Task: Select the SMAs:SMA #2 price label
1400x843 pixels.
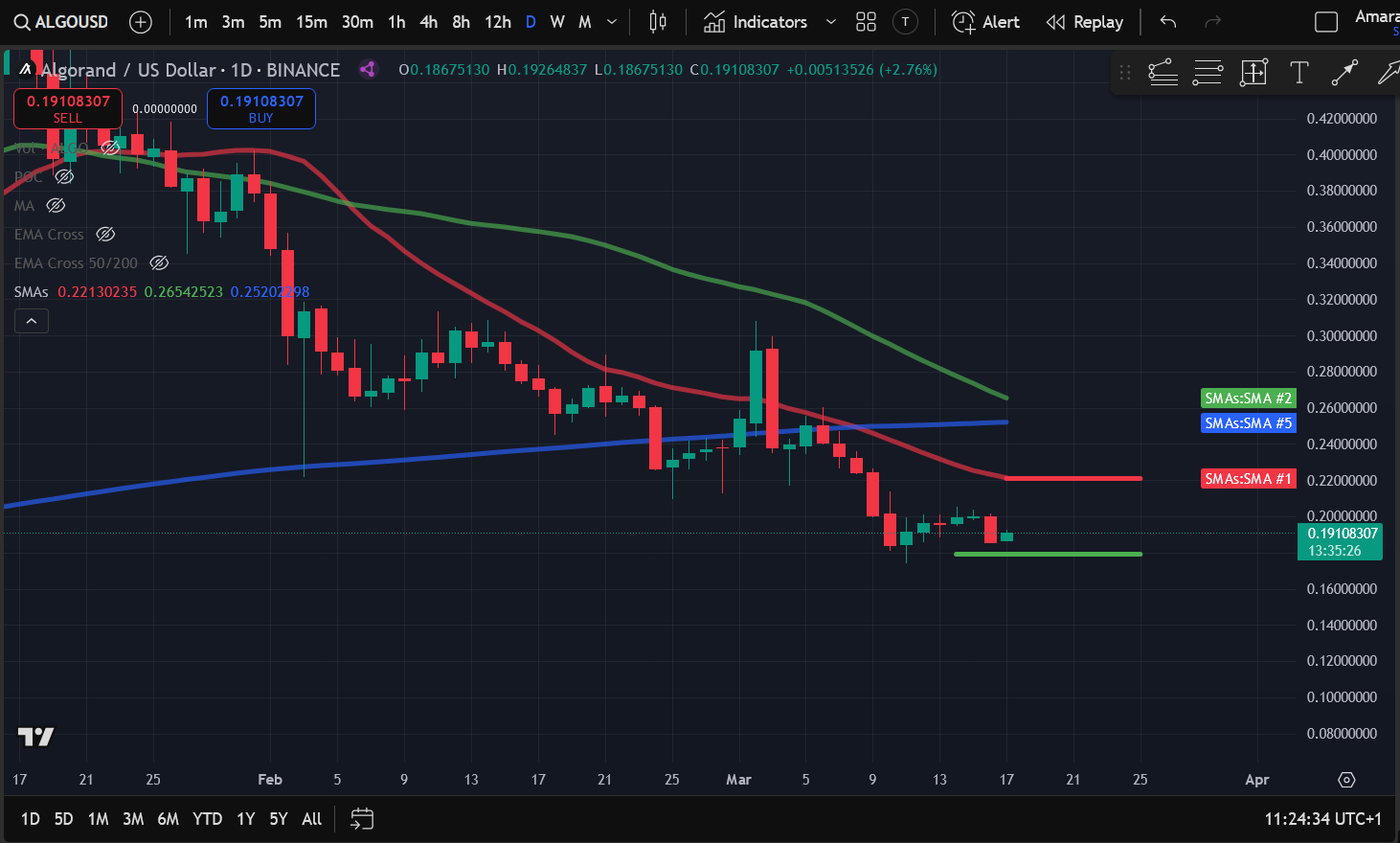Action: coord(1249,399)
